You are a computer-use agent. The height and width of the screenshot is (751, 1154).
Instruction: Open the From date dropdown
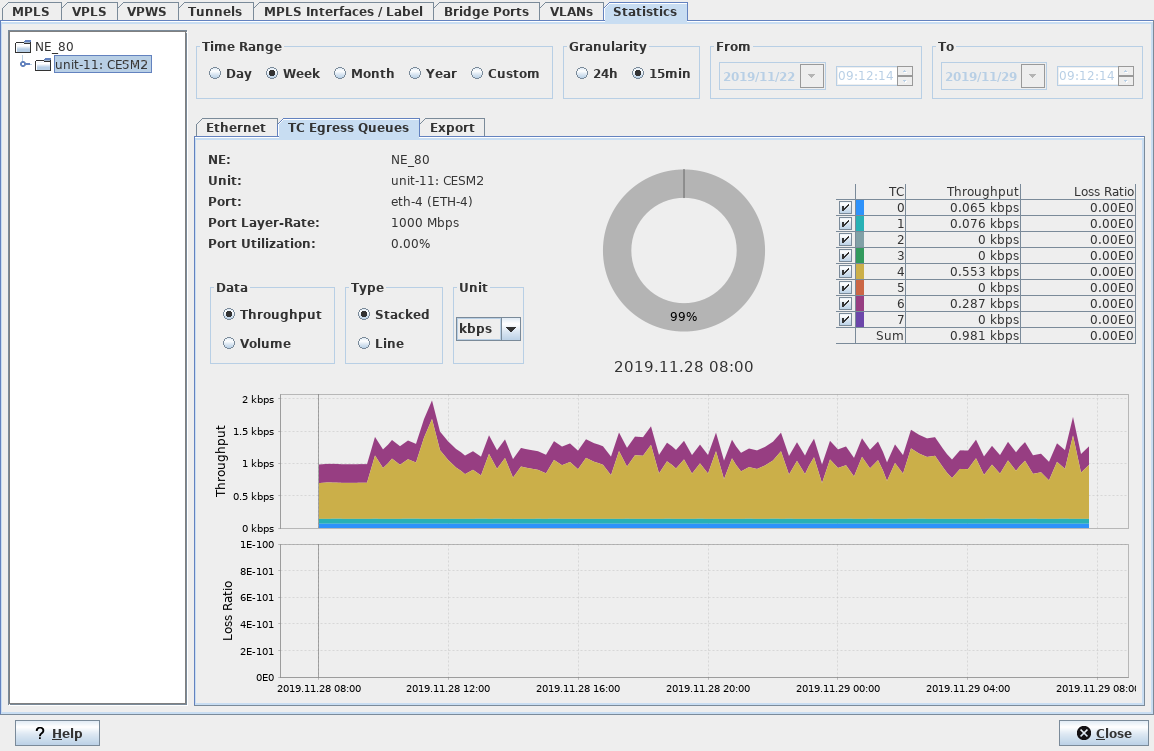click(x=811, y=77)
